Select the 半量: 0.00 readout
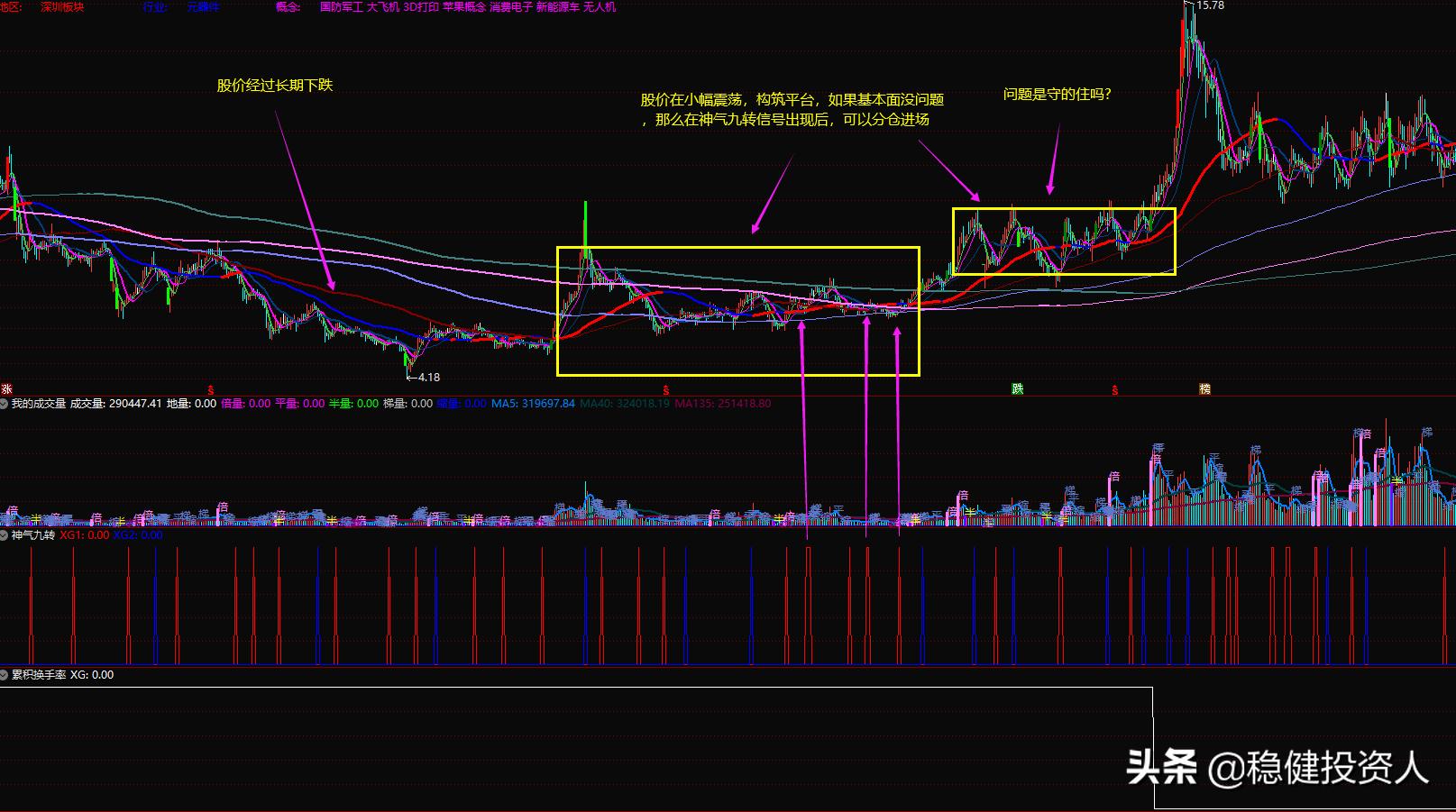 pyautogui.click(x=353, y=404)
